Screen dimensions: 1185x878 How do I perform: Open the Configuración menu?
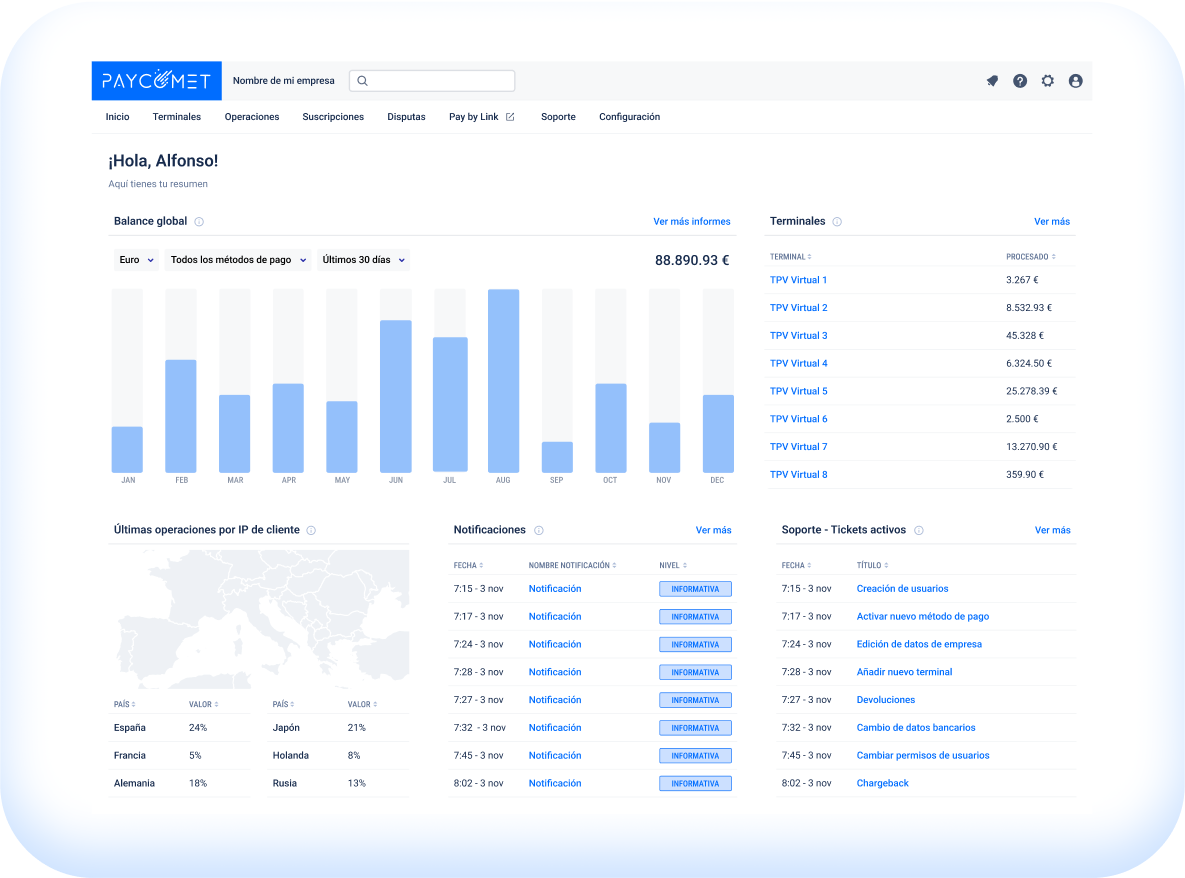coord(630,117)
